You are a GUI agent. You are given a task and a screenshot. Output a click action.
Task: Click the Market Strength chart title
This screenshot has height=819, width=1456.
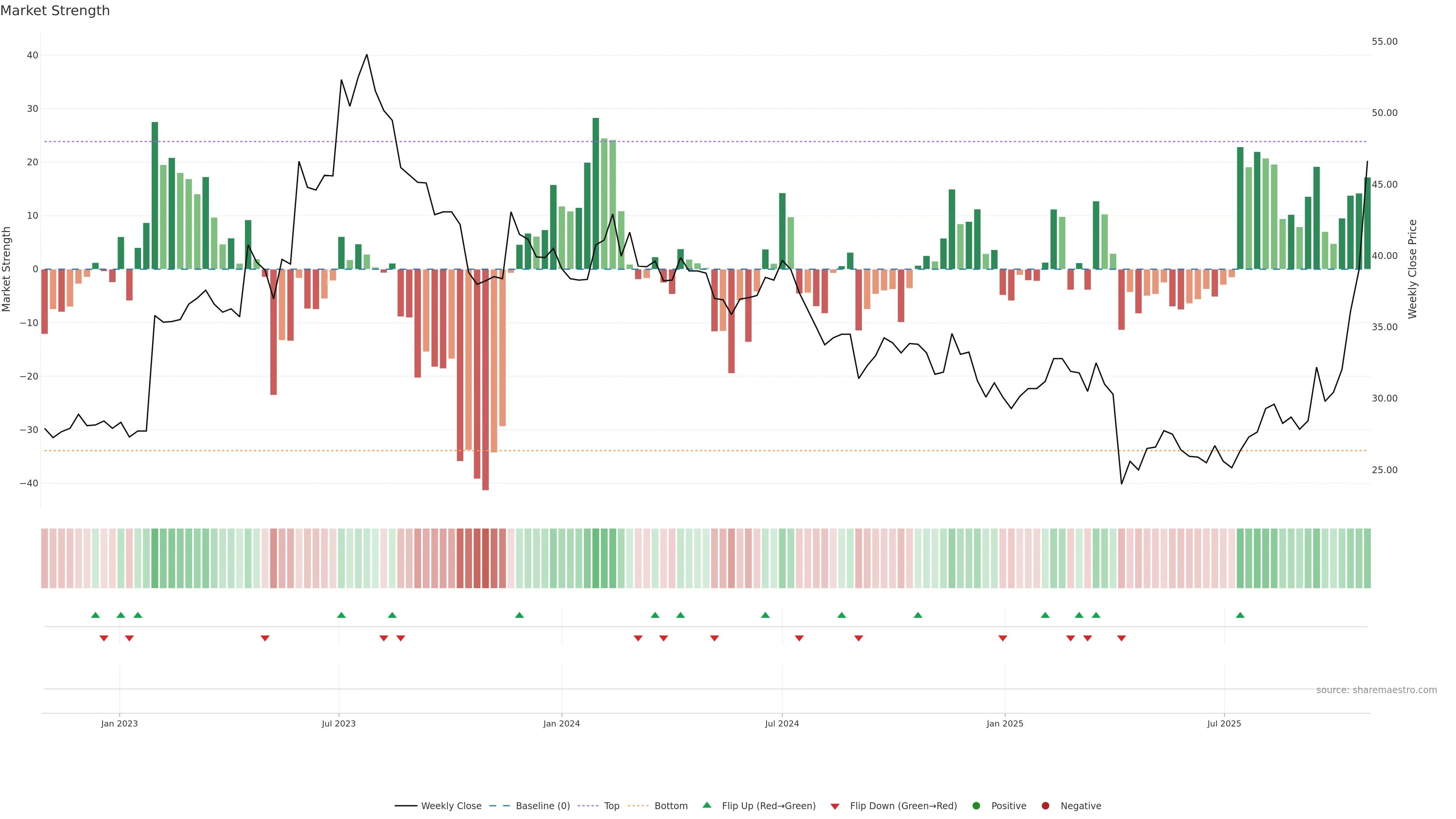pyautogui.click(x=55, y=11)
